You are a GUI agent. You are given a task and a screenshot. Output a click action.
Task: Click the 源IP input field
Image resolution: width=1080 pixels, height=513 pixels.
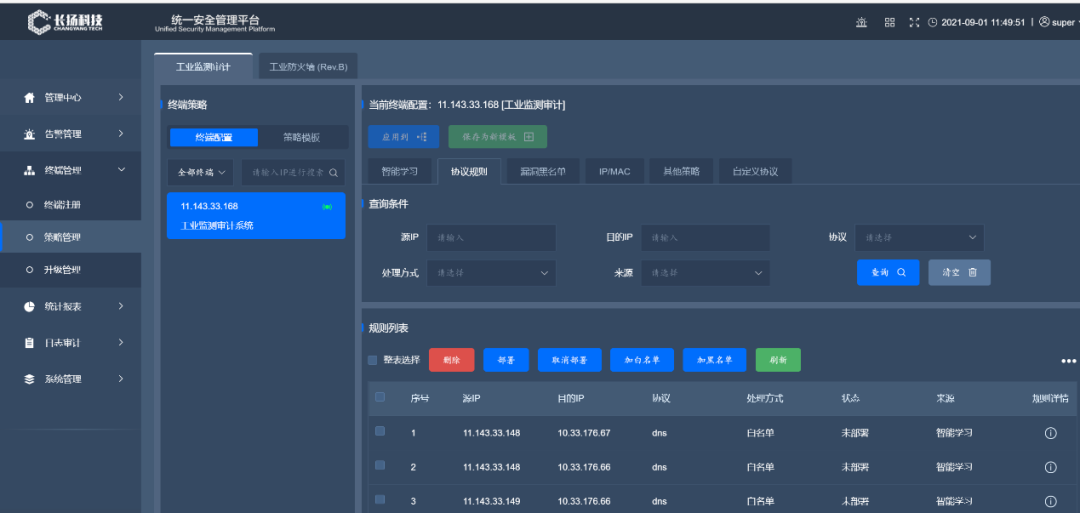[x=490, y=238]
